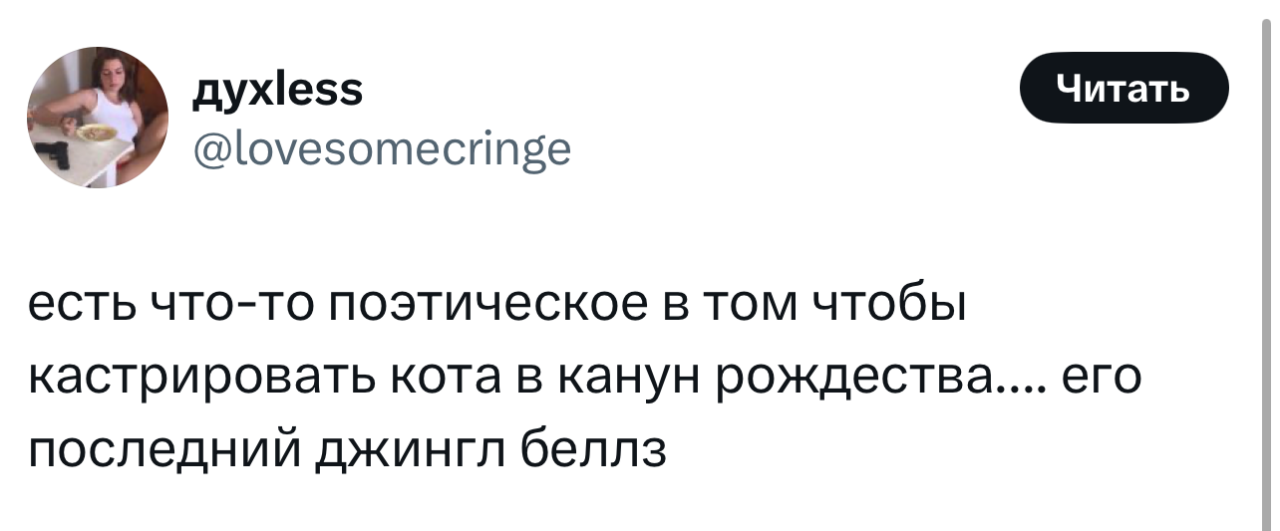Click the tweet's first line of text
The image size is (1280, 531).
point(496,307)
